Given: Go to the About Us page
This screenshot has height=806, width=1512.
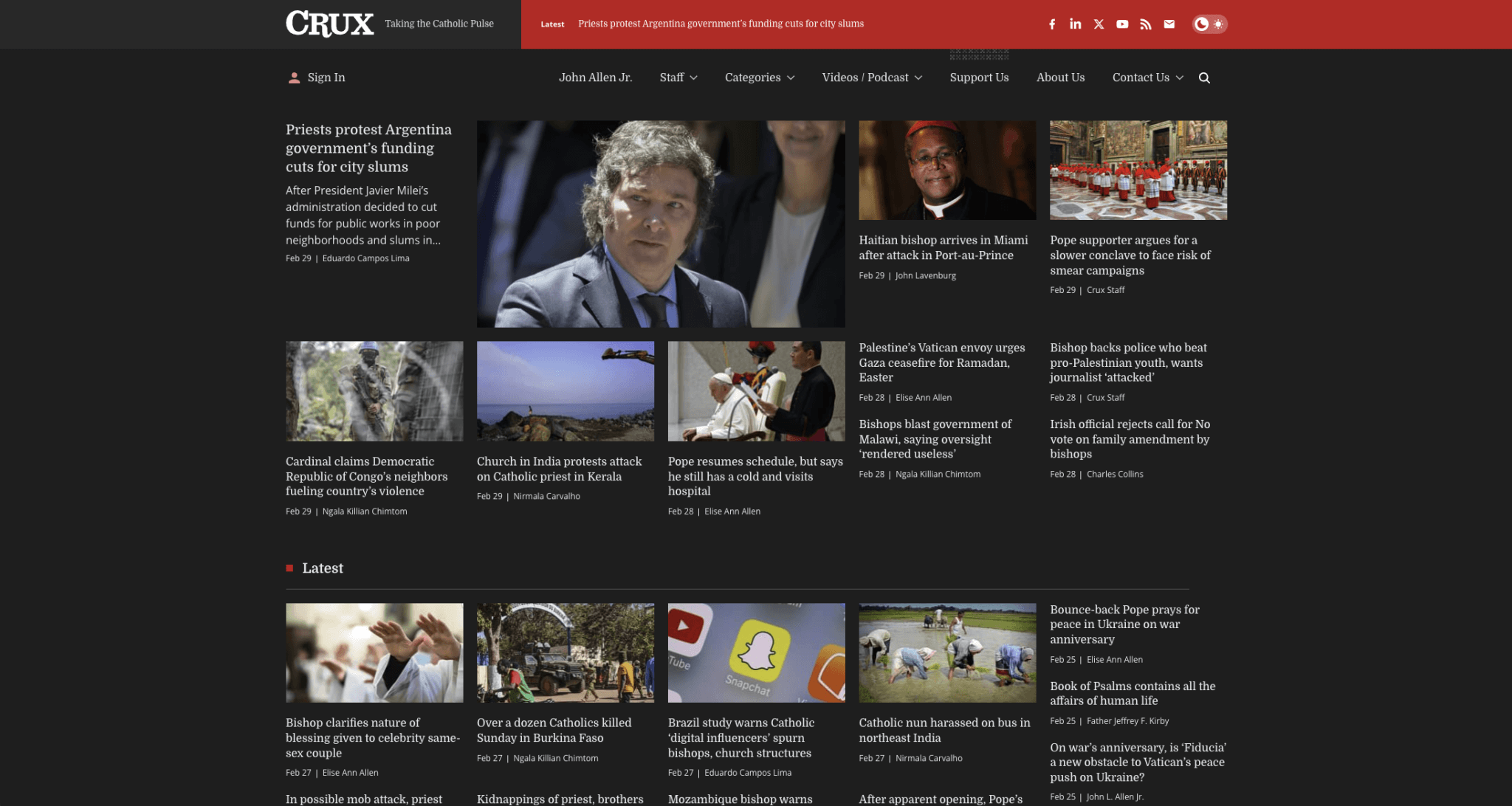Looking at the screenshot, I should point(1060,77).
